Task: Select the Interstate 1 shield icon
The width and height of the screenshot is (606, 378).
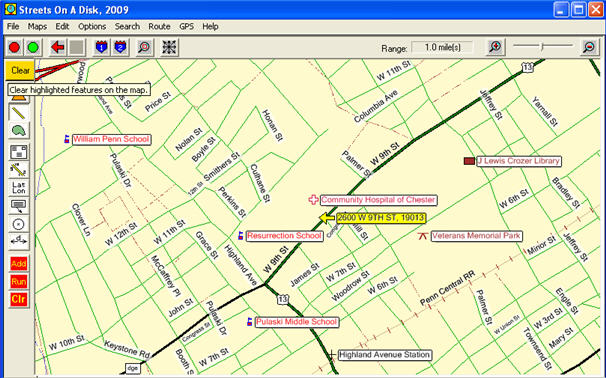Action: (x=101, y=47)
